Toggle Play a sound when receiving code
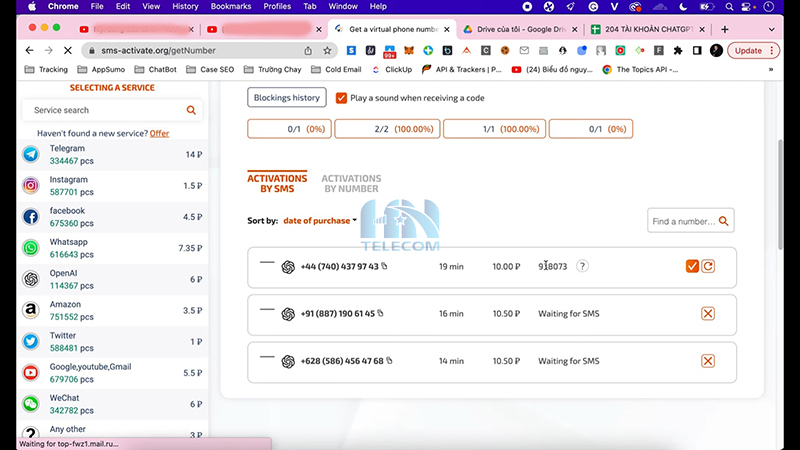 pyautogui.click(x=342, y=98)
